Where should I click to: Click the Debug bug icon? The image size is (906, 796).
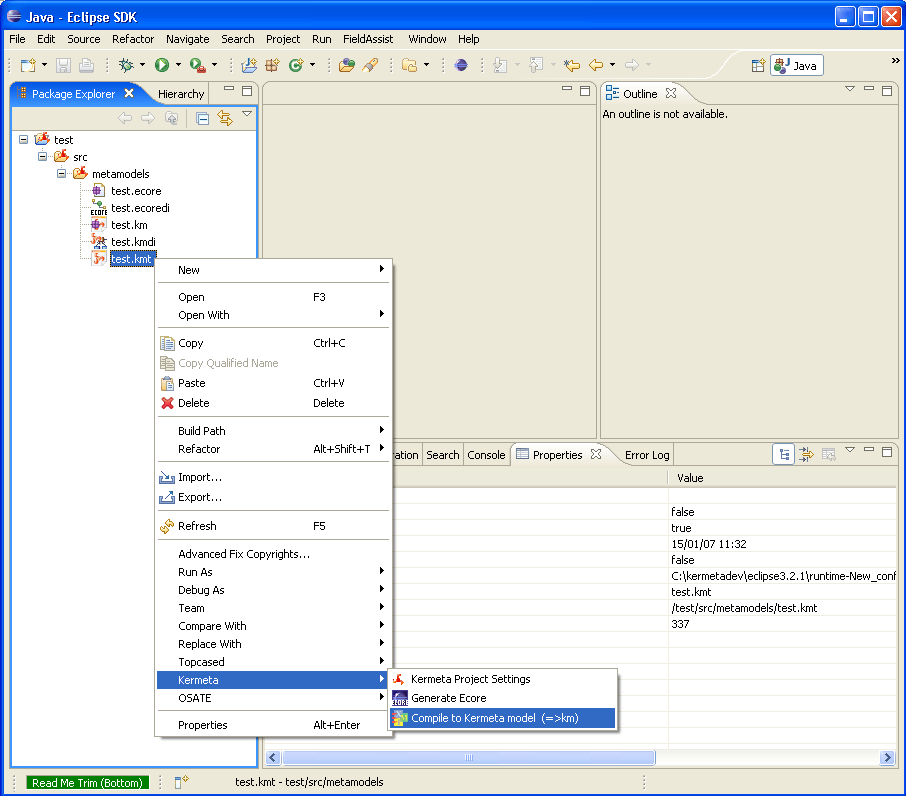(x=126, y=65)
